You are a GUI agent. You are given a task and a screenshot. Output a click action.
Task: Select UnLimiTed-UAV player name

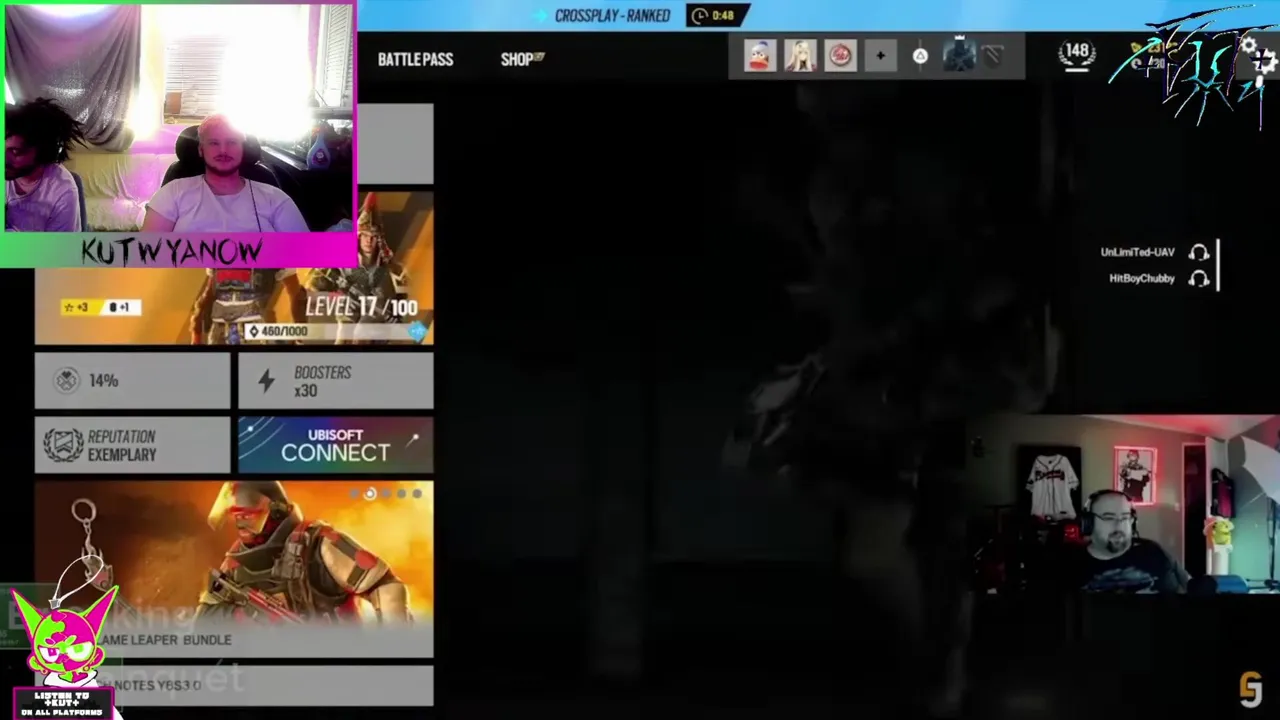pyautogui.click(x=1137, y=253)
